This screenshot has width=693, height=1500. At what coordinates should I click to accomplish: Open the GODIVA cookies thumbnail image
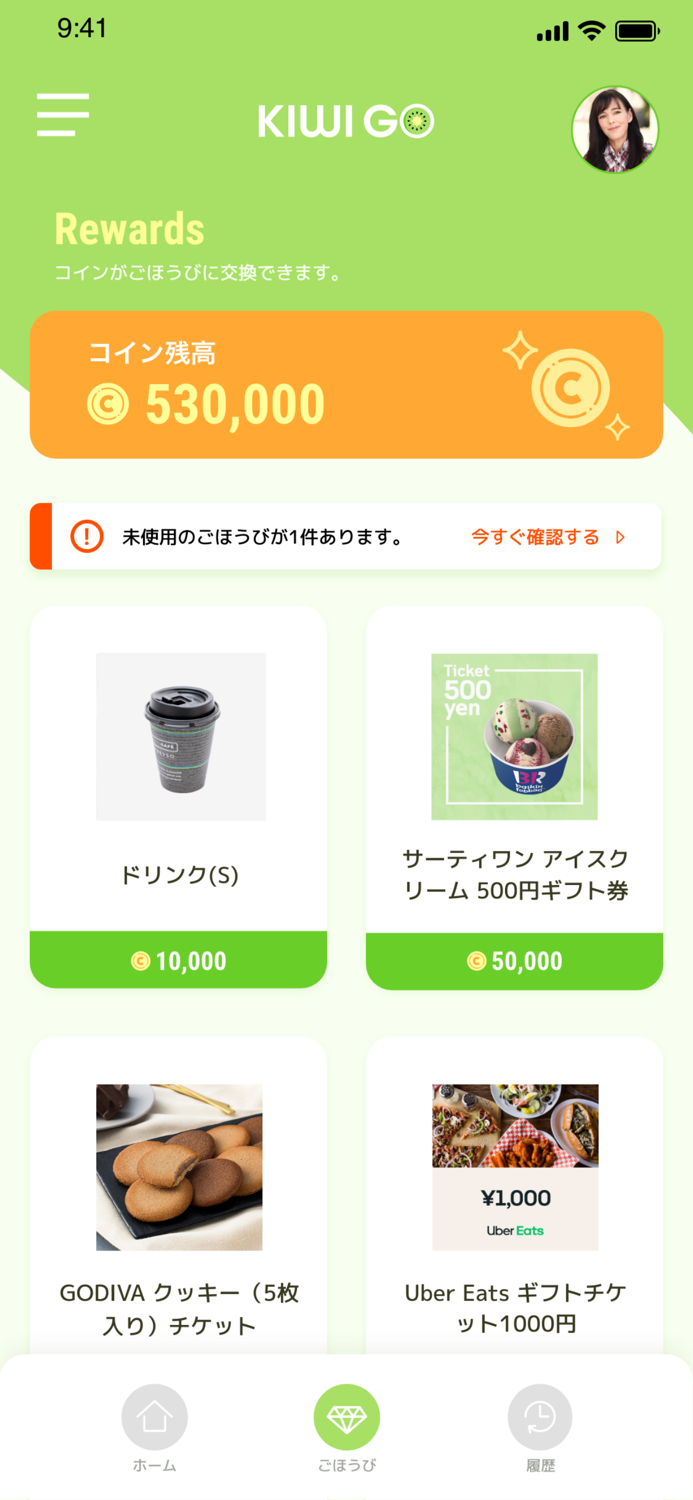click(178, 1166)
